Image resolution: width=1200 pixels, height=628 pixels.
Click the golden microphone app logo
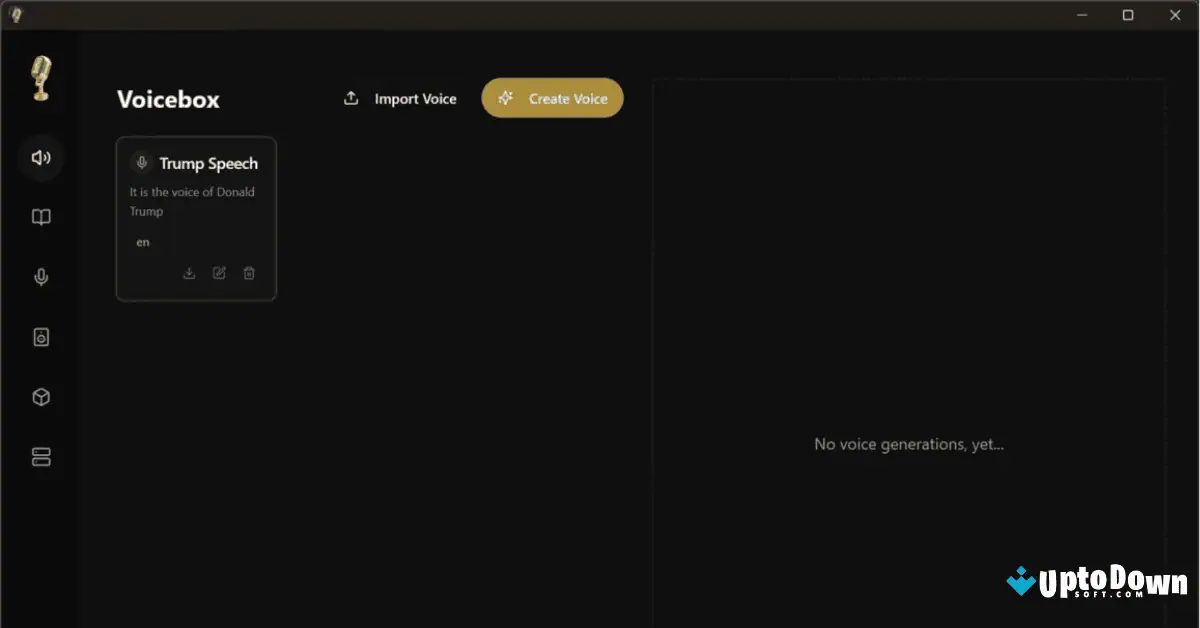coord(40,79)
